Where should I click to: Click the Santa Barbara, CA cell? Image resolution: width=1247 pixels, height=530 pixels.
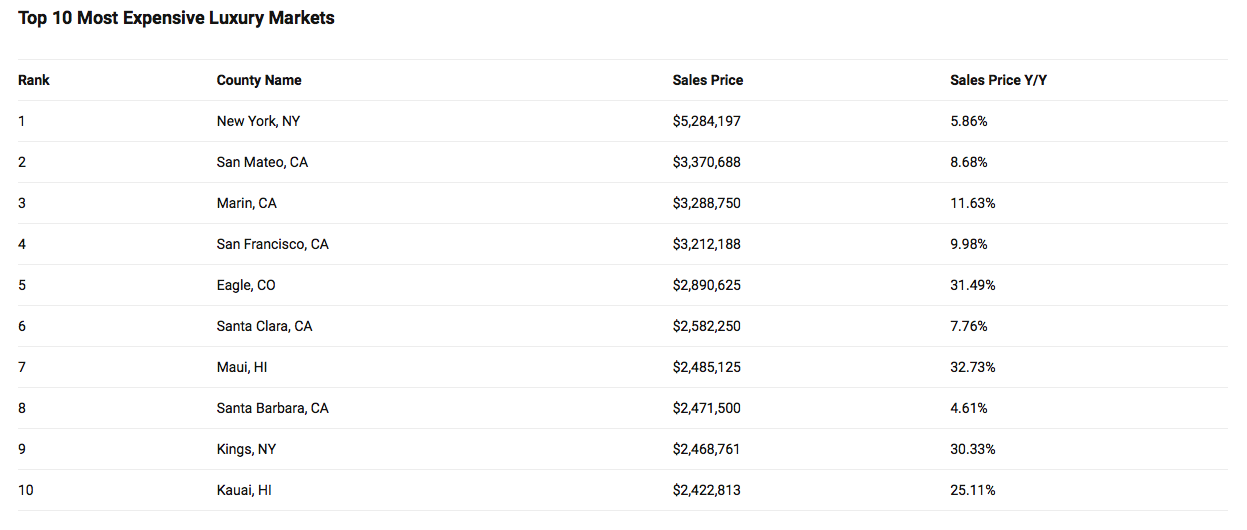tap(273, 408)
